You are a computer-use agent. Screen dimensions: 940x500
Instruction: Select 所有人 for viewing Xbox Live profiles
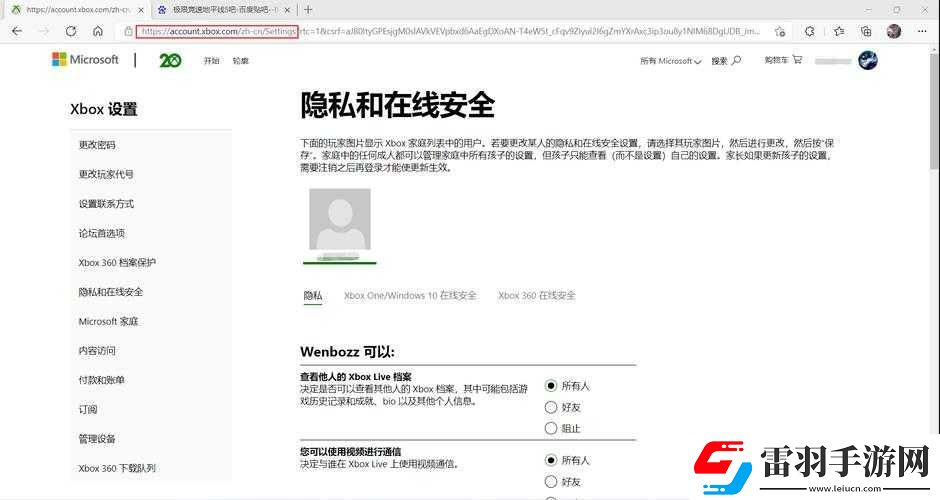pos(551,385)
